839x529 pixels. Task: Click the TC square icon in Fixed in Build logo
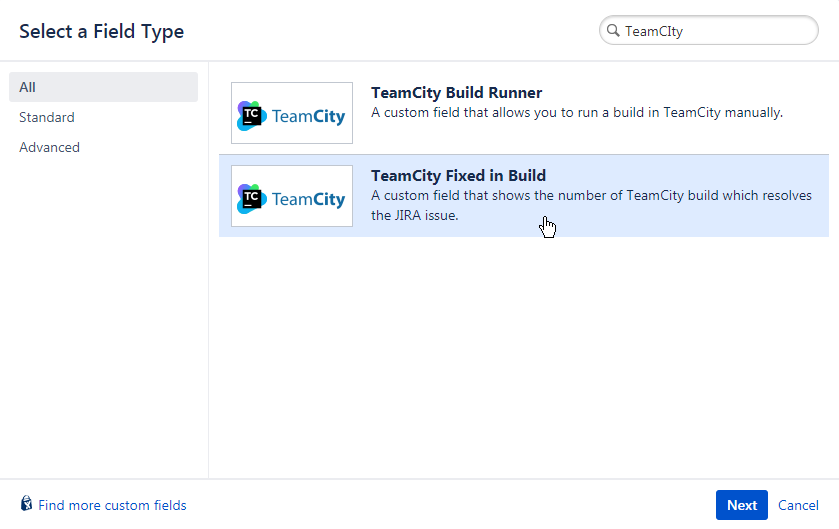[252, 198]
